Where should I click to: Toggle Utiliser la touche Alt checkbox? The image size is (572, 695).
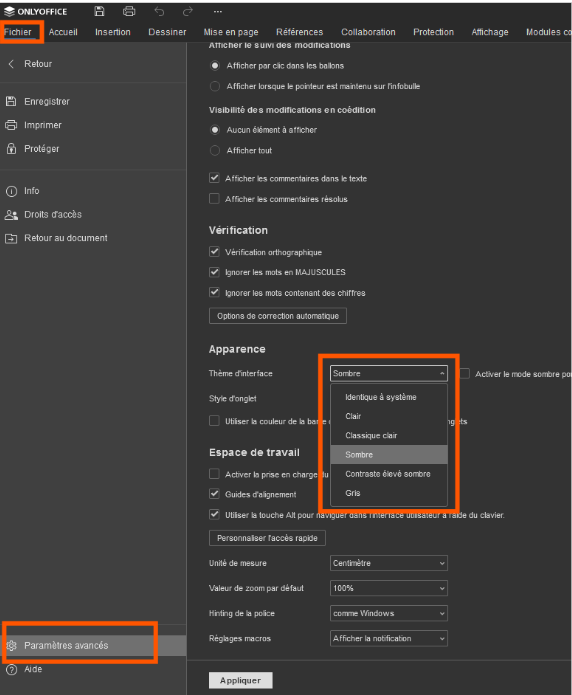(214, 515)
